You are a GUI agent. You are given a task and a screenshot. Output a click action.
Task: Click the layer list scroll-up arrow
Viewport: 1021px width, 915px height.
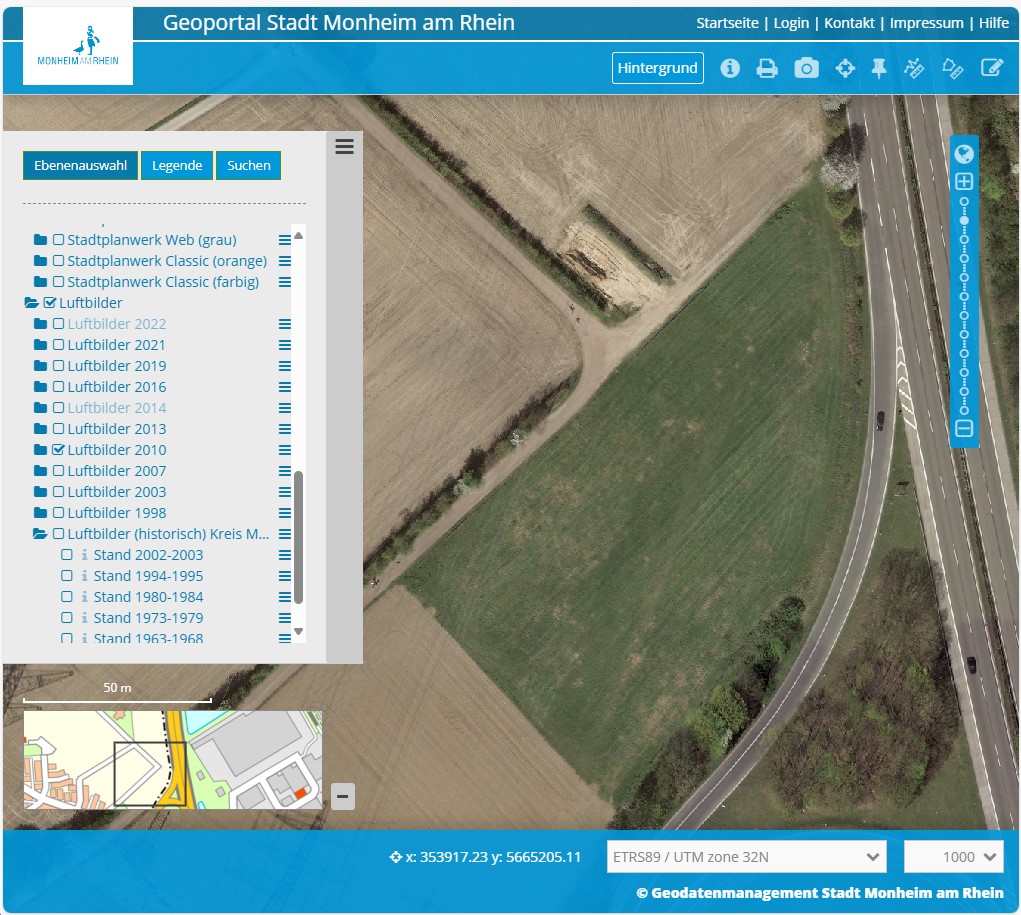click(x=299, y=235)
